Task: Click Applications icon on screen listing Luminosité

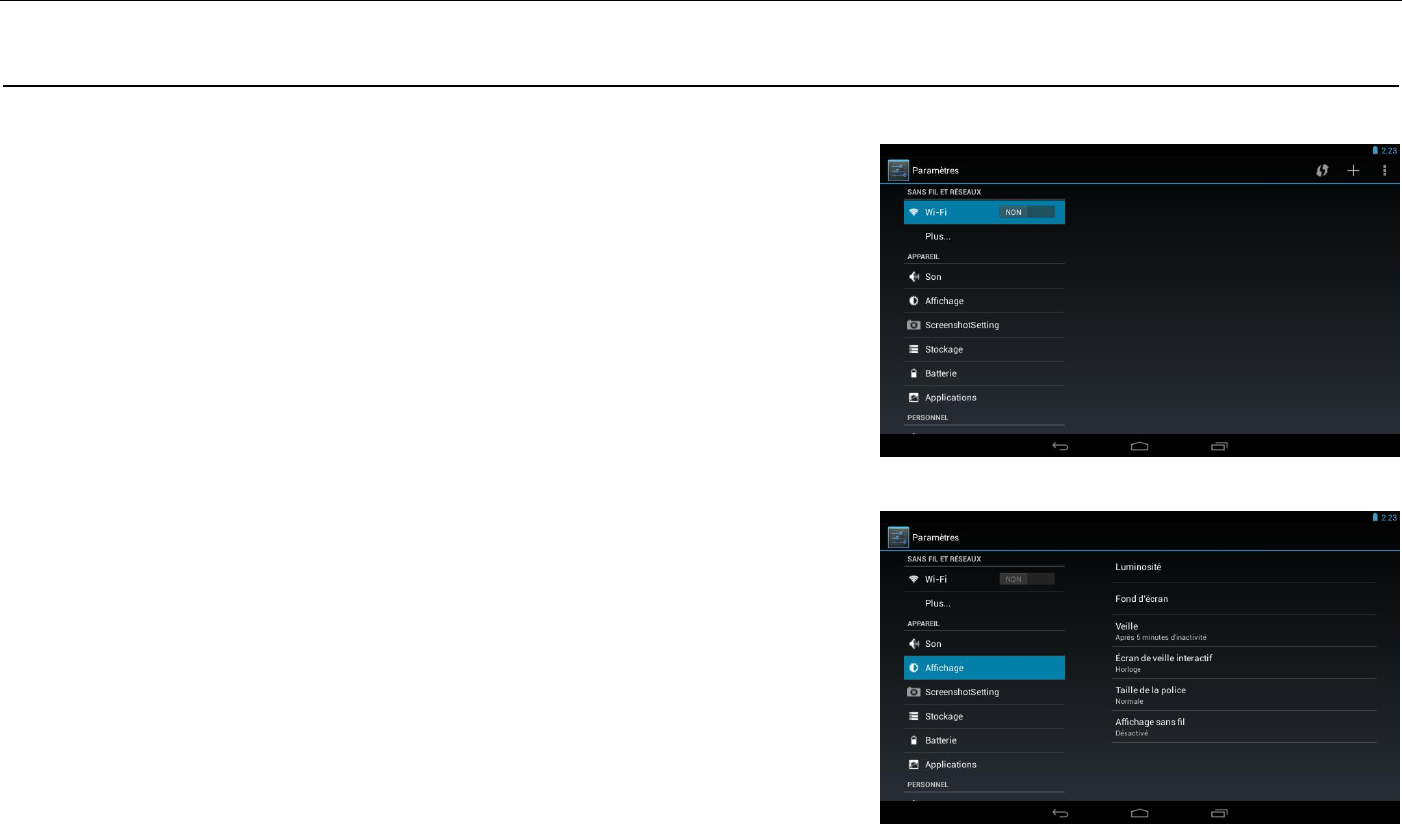Action: (913, 764)
